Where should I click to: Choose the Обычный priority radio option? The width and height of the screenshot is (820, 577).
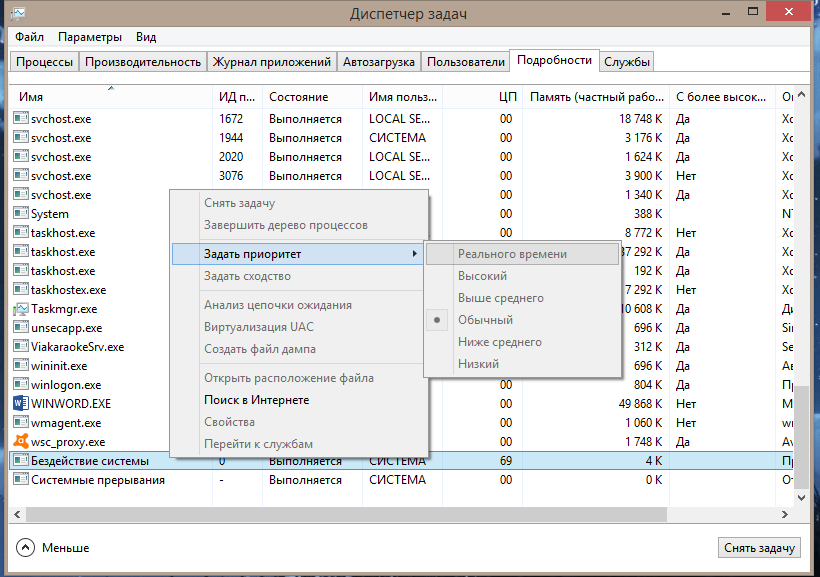pyautogui.click(x=485, y=320)
